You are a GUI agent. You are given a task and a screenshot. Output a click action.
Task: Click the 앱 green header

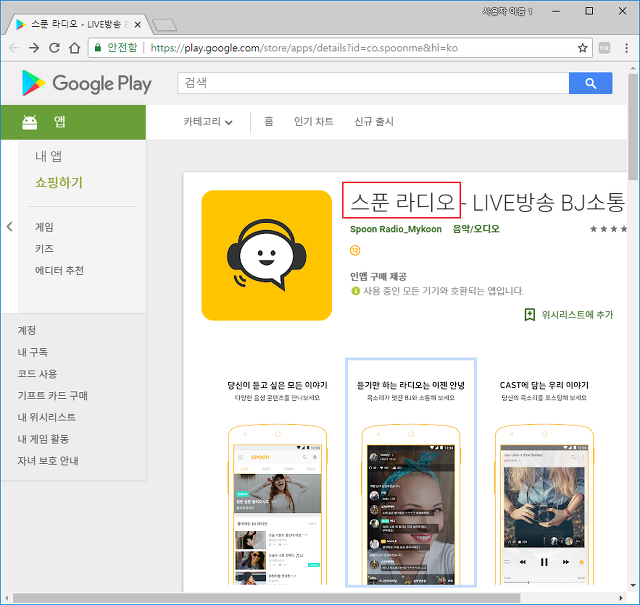click(x=73, y=122)
